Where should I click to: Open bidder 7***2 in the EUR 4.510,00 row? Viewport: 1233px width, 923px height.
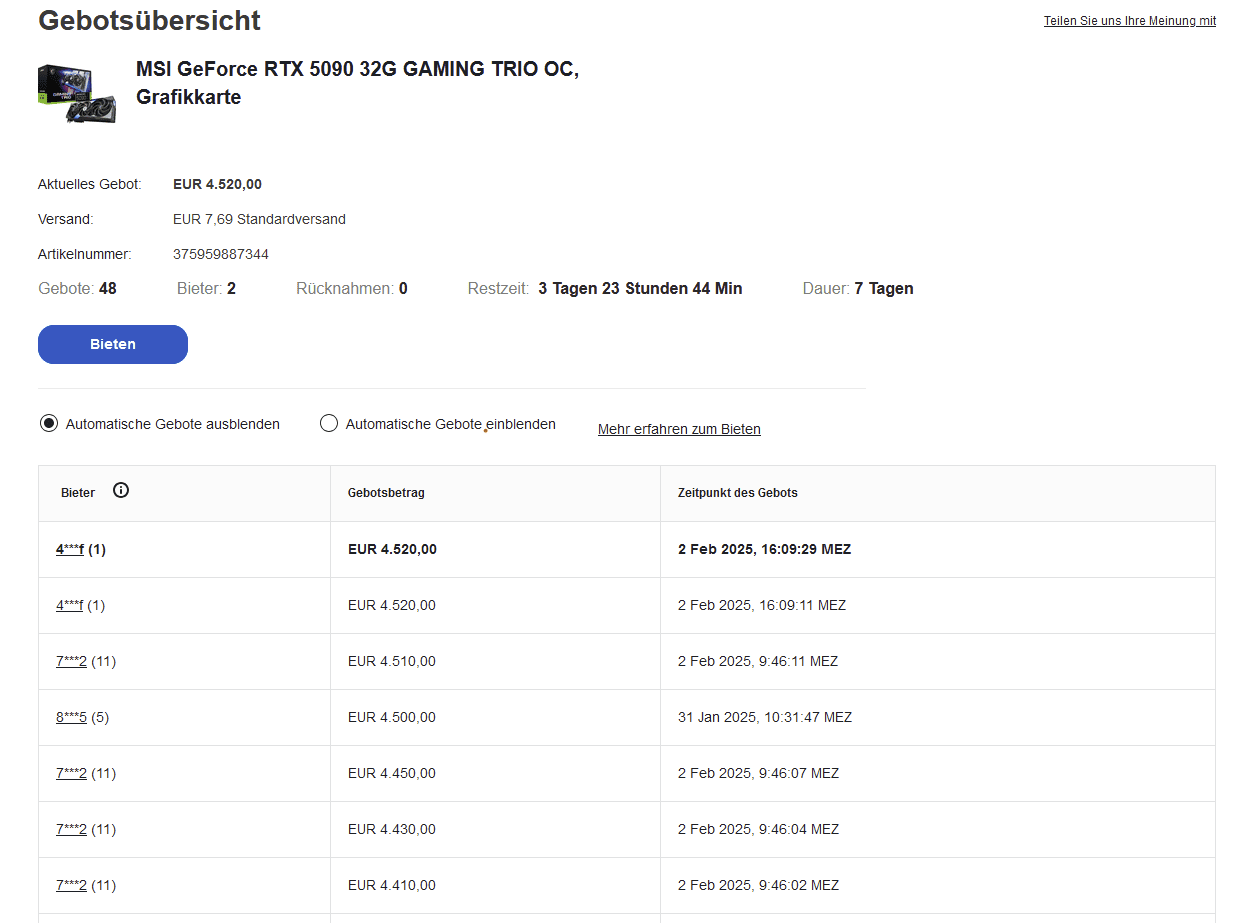(72, 661)
